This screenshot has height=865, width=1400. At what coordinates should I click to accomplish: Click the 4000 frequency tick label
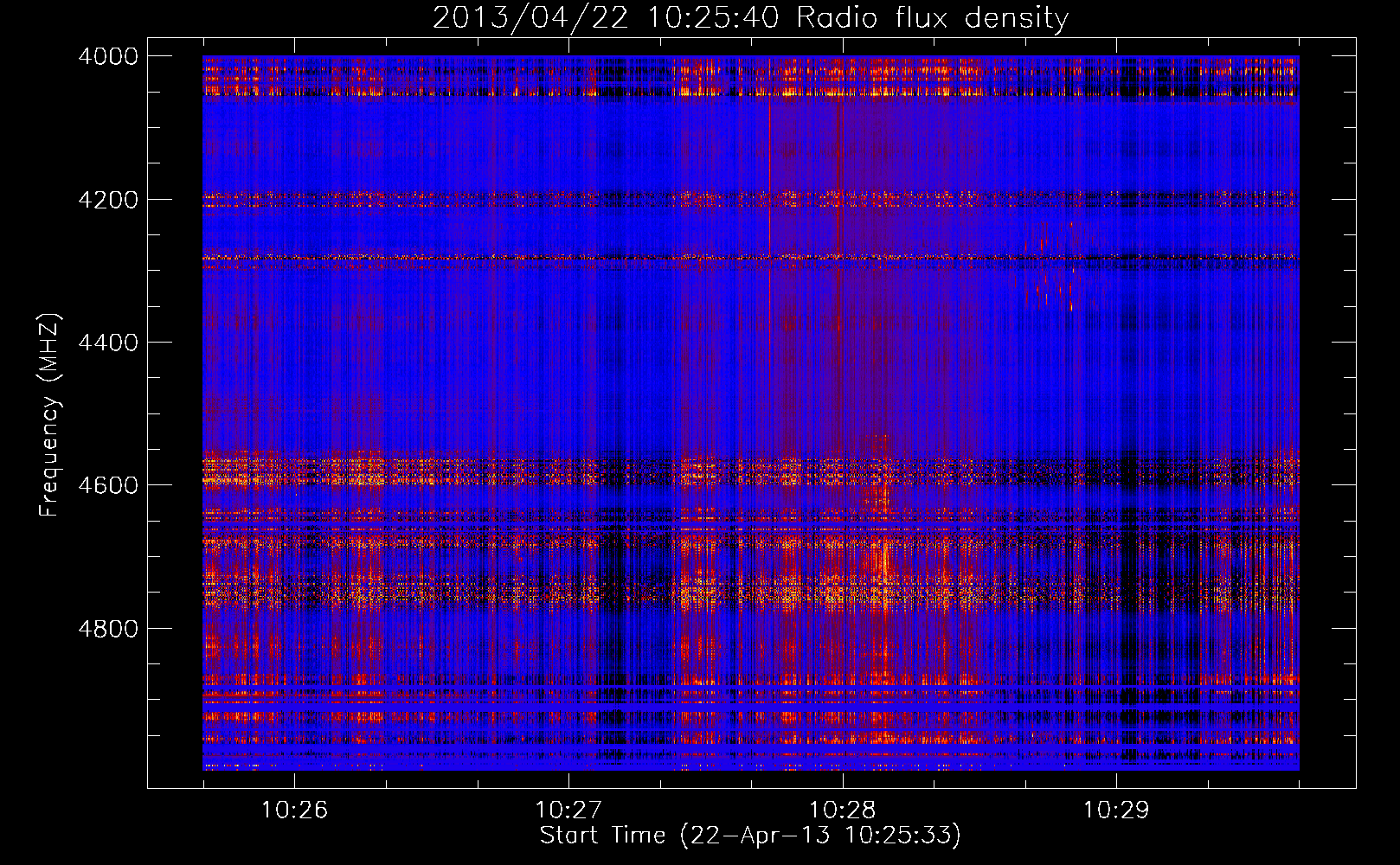pos(108,56)
